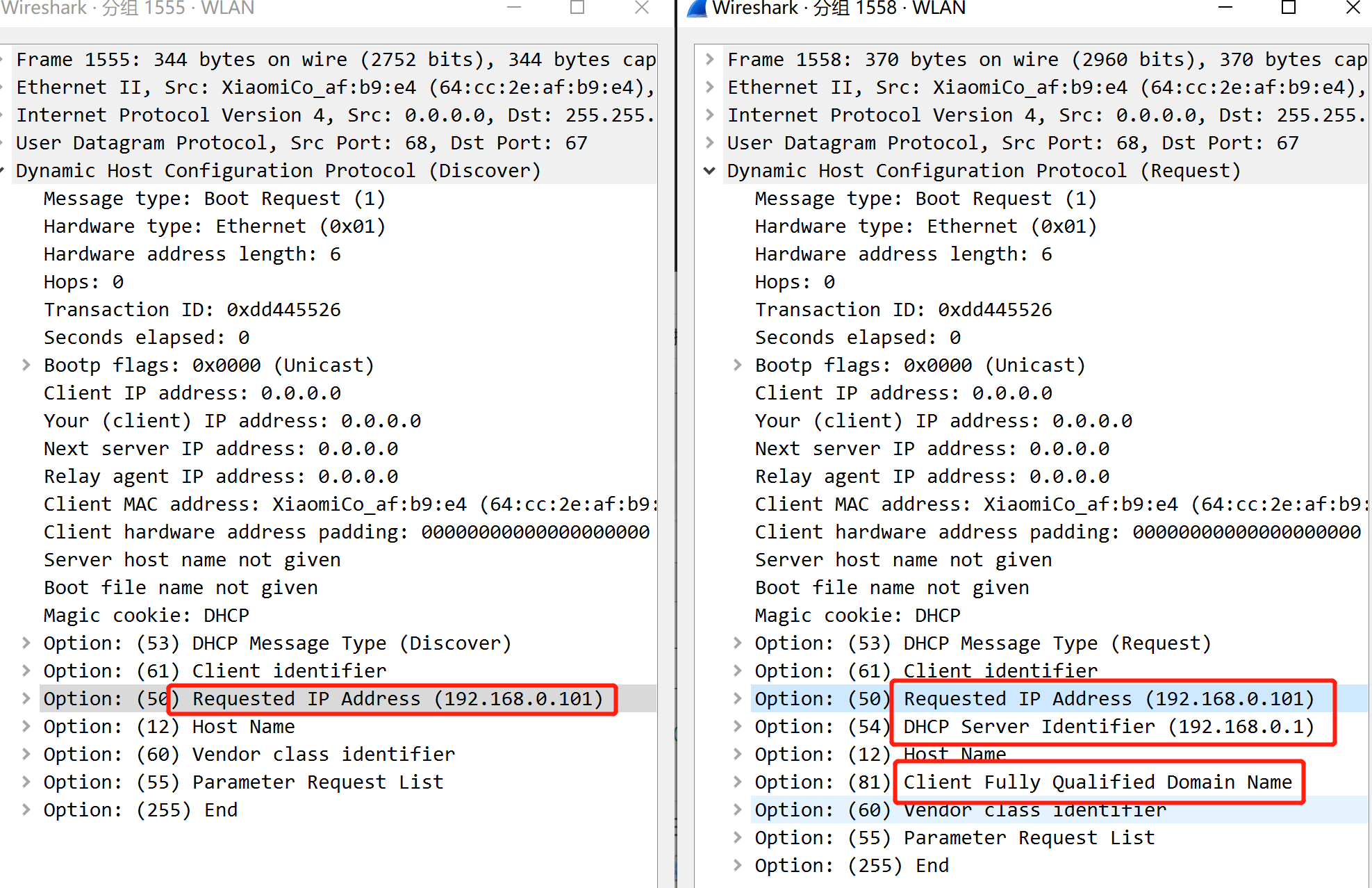Screen dimensions: 1372x888
Task: Expand Option 53 DHCP Message Type (Request)
Action: tap(738, 643)
